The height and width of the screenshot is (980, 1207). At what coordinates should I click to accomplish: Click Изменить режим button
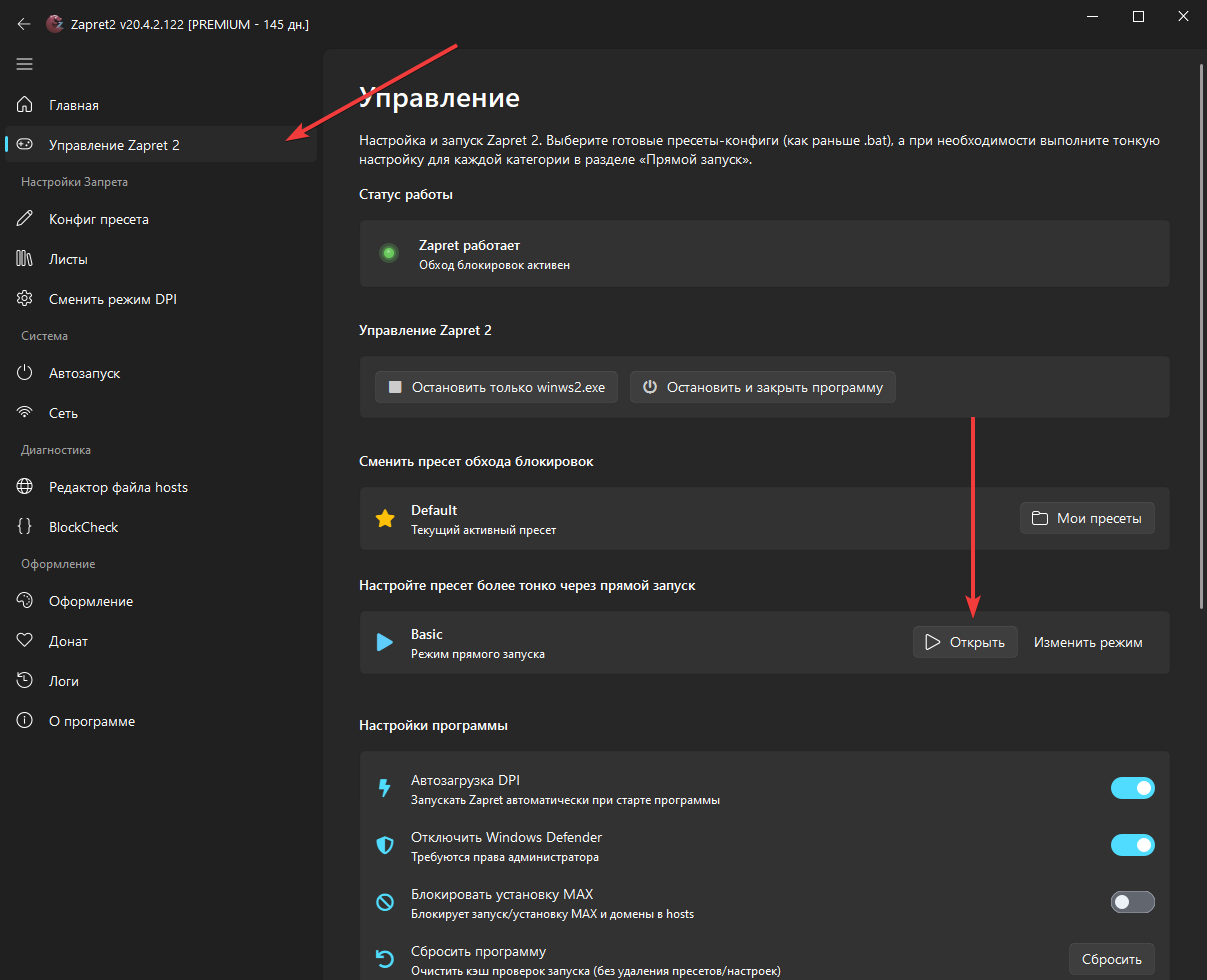(1088, 642)
